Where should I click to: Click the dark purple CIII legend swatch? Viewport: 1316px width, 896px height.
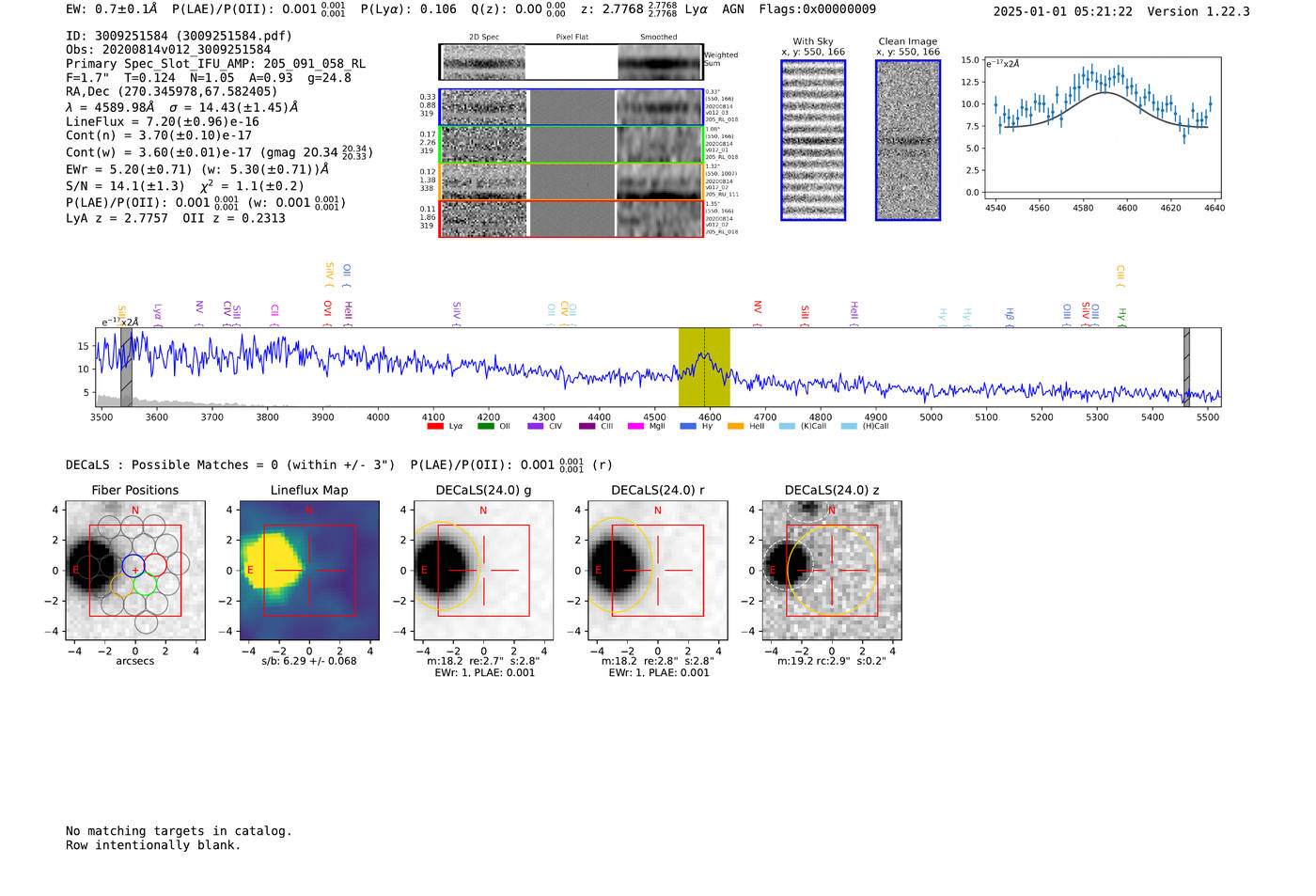coord(587,426)
